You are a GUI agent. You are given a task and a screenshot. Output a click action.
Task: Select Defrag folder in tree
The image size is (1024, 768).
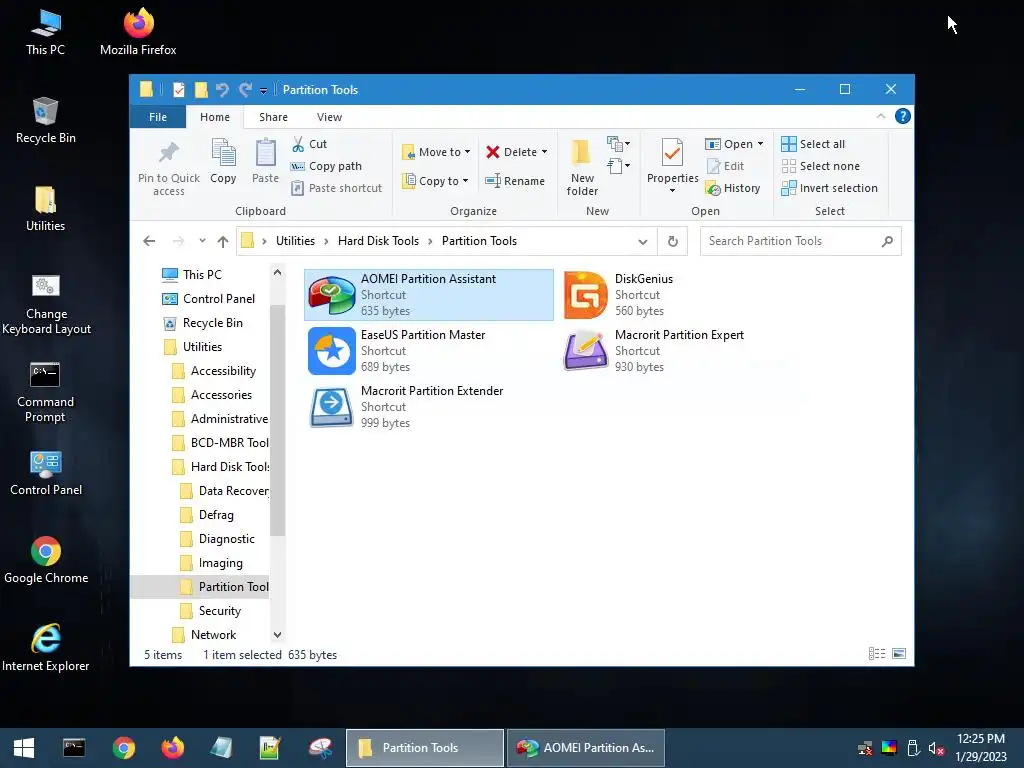coord(216,515)
